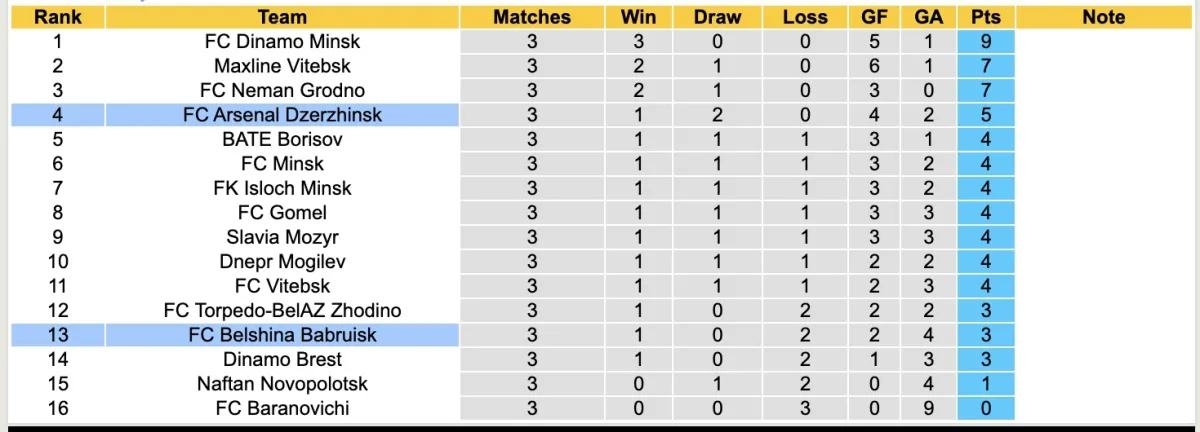Select the highlighted FC Belshina Babruisk row
Image resolution: width=1200 pixels, height=432 pixels.
[282, 334]
